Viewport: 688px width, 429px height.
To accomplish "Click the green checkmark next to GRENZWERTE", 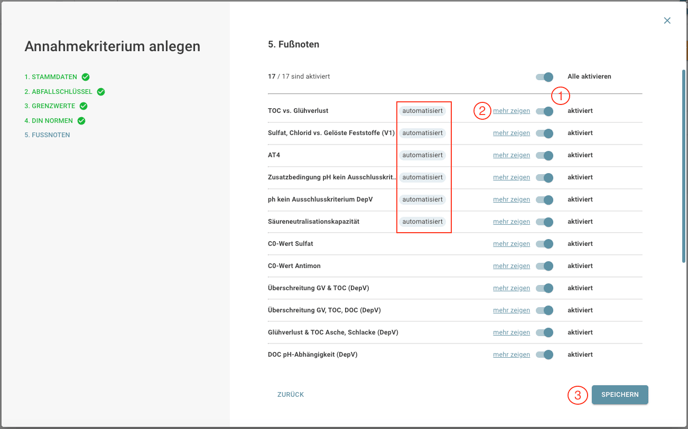I will pos(83,106).
